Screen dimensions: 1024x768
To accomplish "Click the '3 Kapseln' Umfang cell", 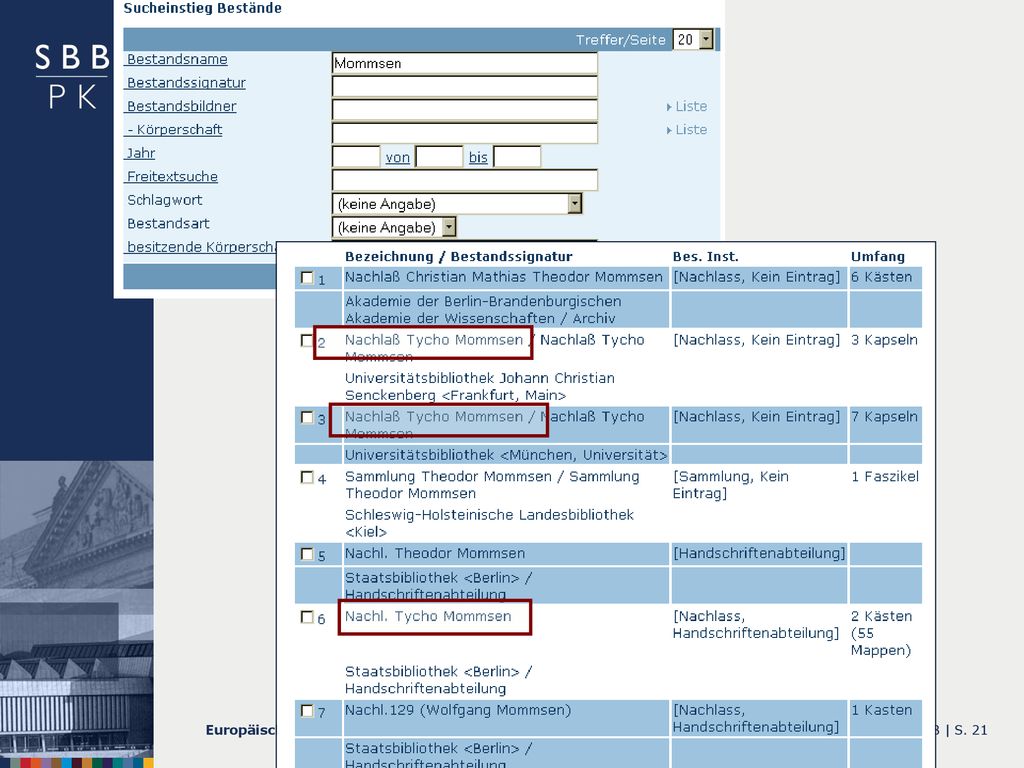I will tap(884, 340).
